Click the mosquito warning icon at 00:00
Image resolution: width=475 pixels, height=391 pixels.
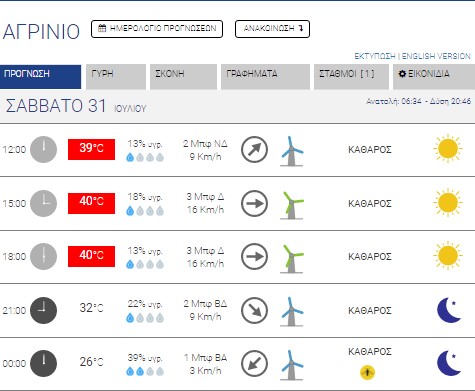click(x=367, y=372)
